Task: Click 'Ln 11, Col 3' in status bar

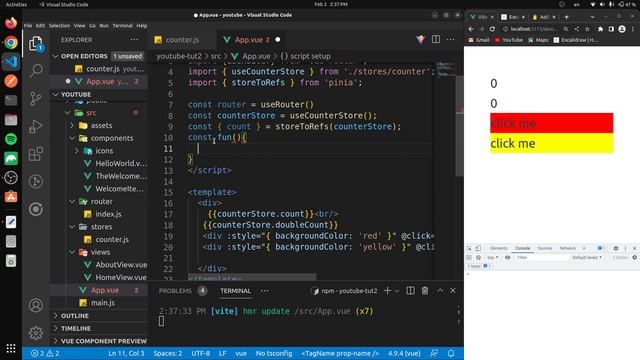Action: tap(126, 353)
